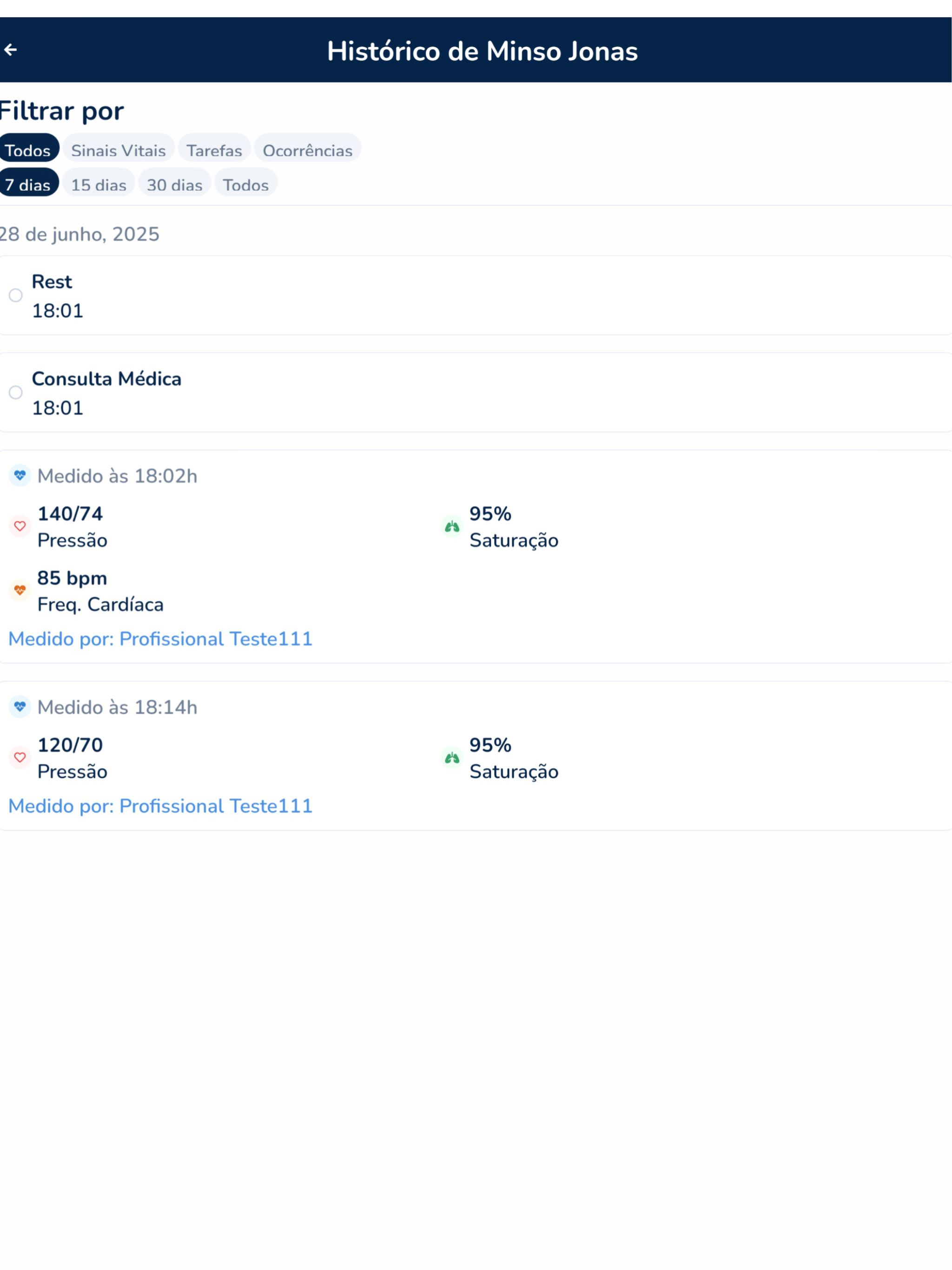Viewport: 952px width, 1270px height.
Task: Click the Freq. Cardíaca label
Action: (100, 604)
